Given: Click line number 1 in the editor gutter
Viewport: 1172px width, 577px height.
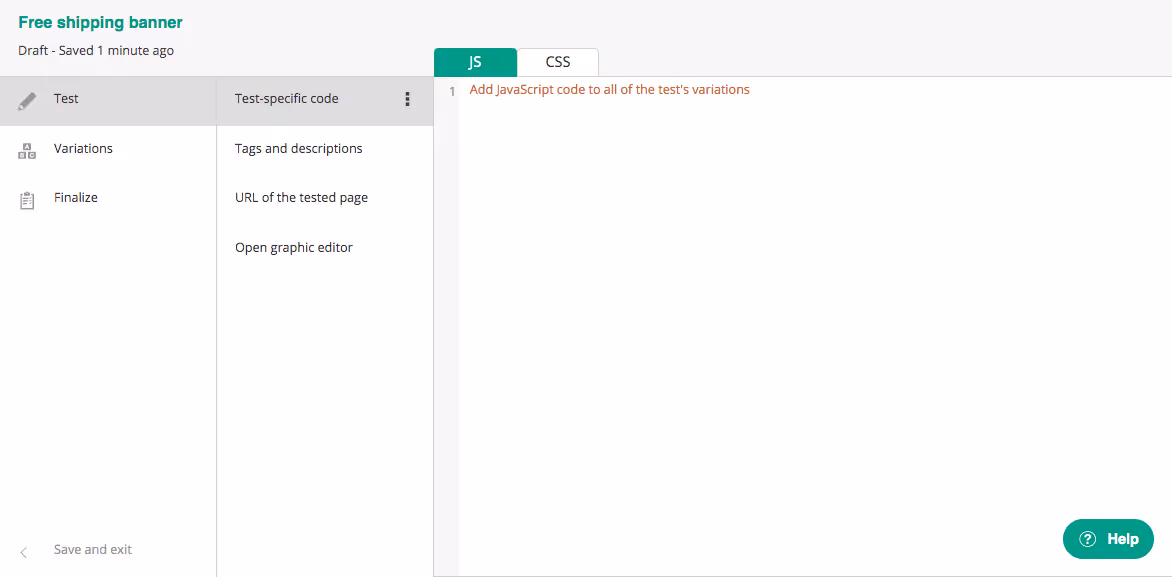Looking at the screenshot, I should (452, 91).
